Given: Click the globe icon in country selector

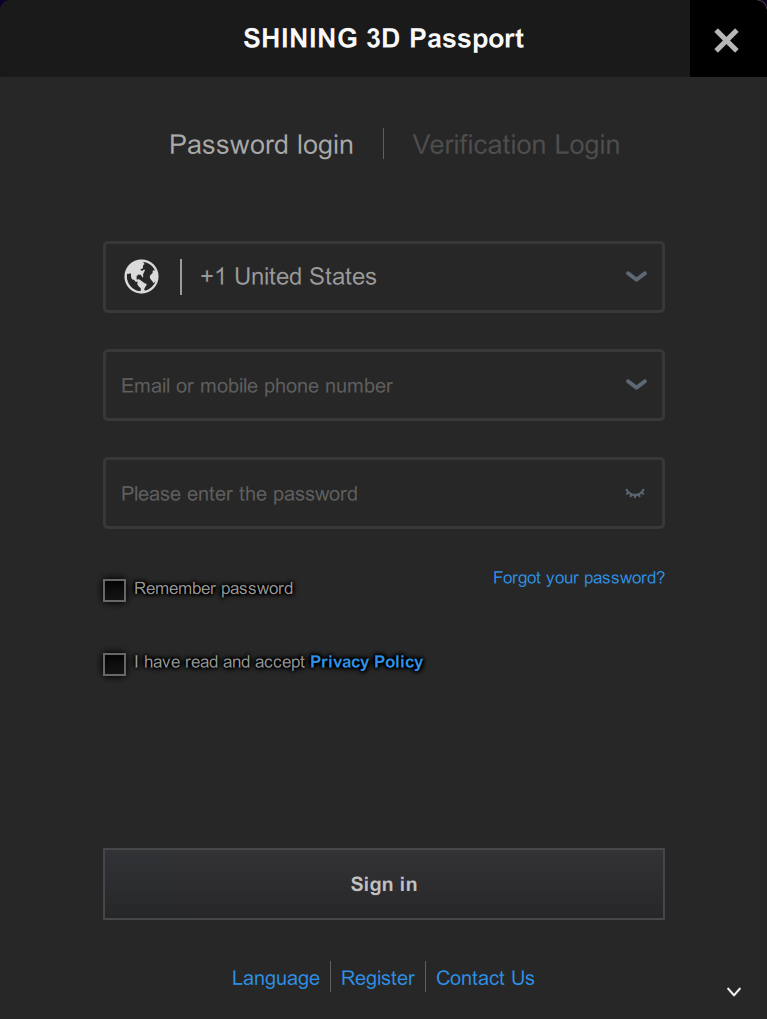Looking at the screenshot, I should click(x=141, y=276).
